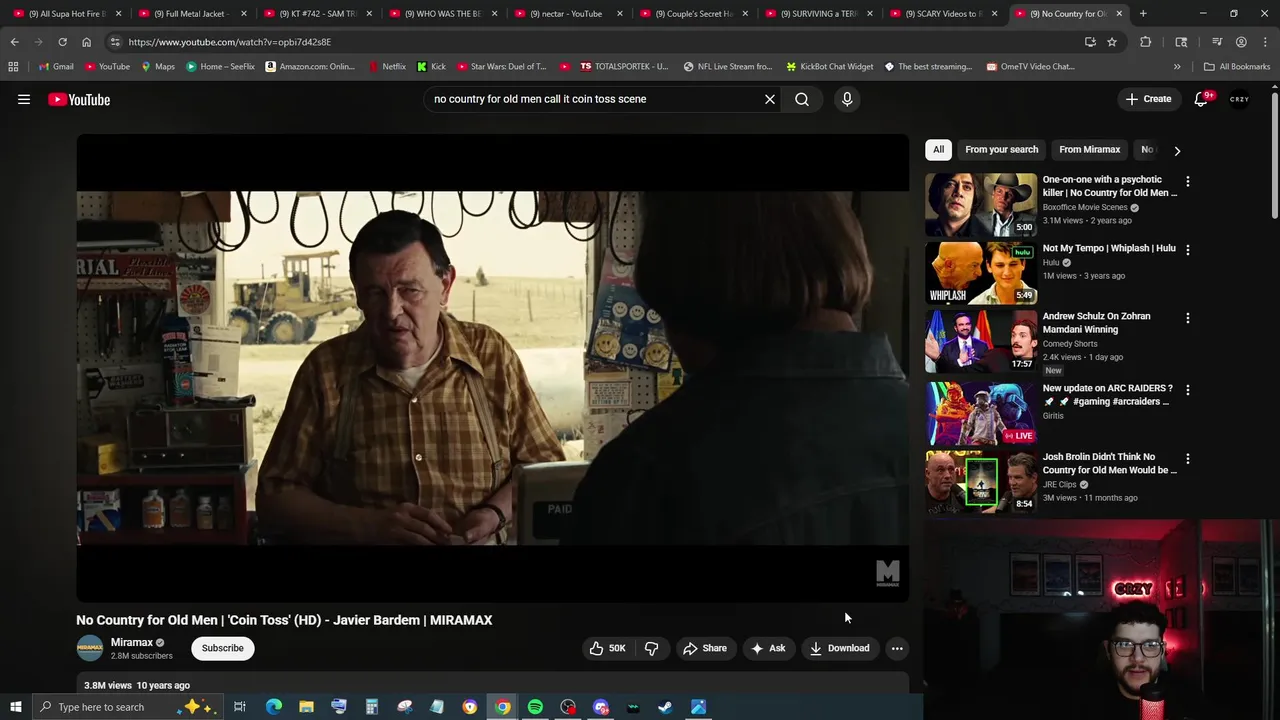Open Steam from the taskbar

coord(665,707)
